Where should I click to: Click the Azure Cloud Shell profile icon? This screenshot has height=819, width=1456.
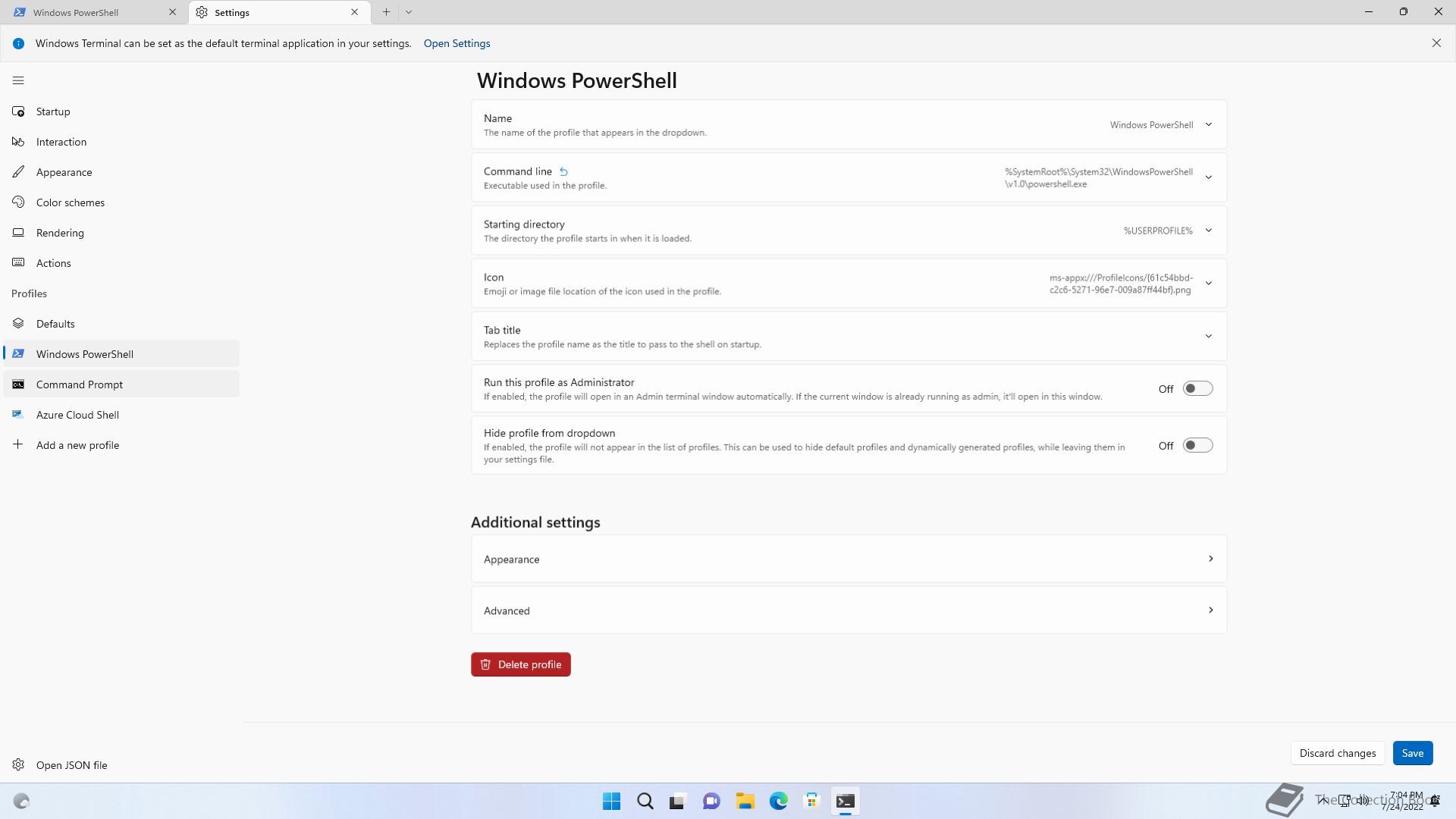tap(18, 415)
